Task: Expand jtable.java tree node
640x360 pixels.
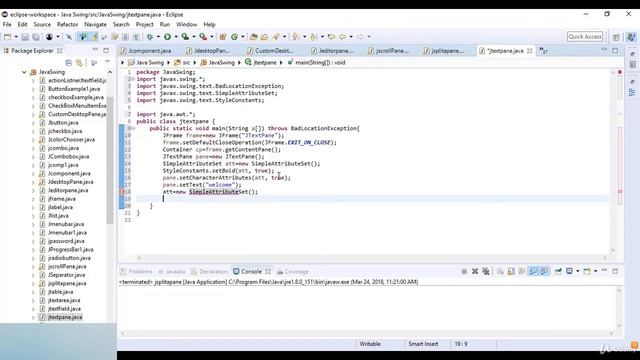Action: point(33,292)
